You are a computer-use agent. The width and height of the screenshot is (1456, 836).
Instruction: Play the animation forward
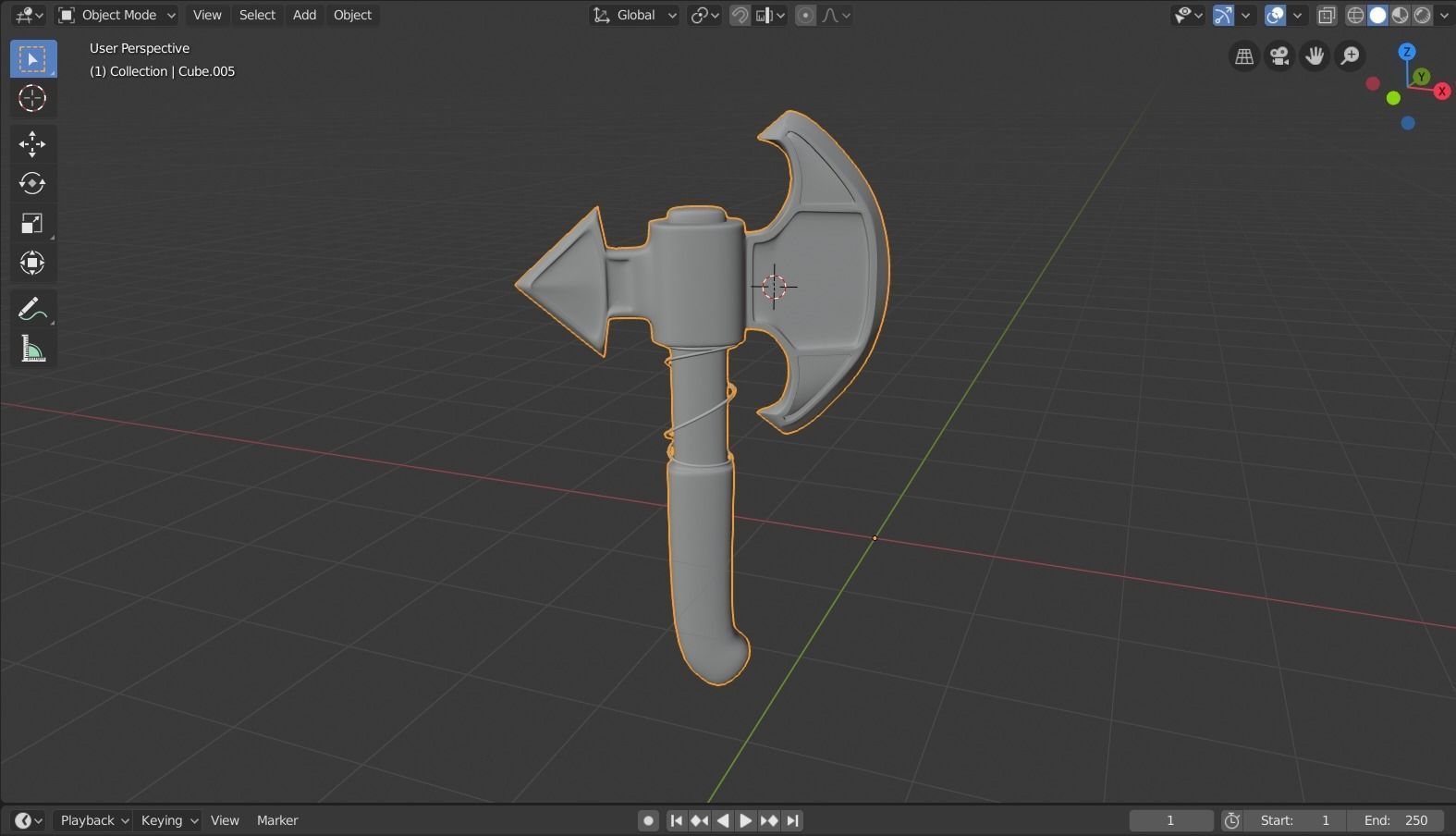[x=746, y=820]
